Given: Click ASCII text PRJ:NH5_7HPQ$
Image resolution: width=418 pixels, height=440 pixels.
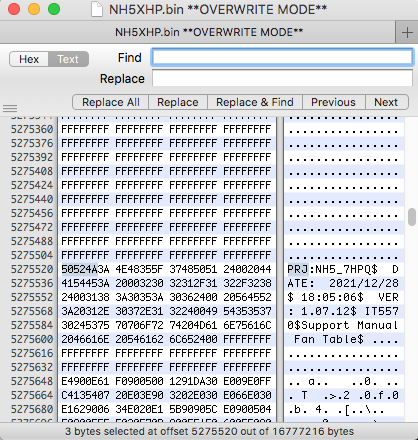Looking at the screenshot, I should click(332, 269).
